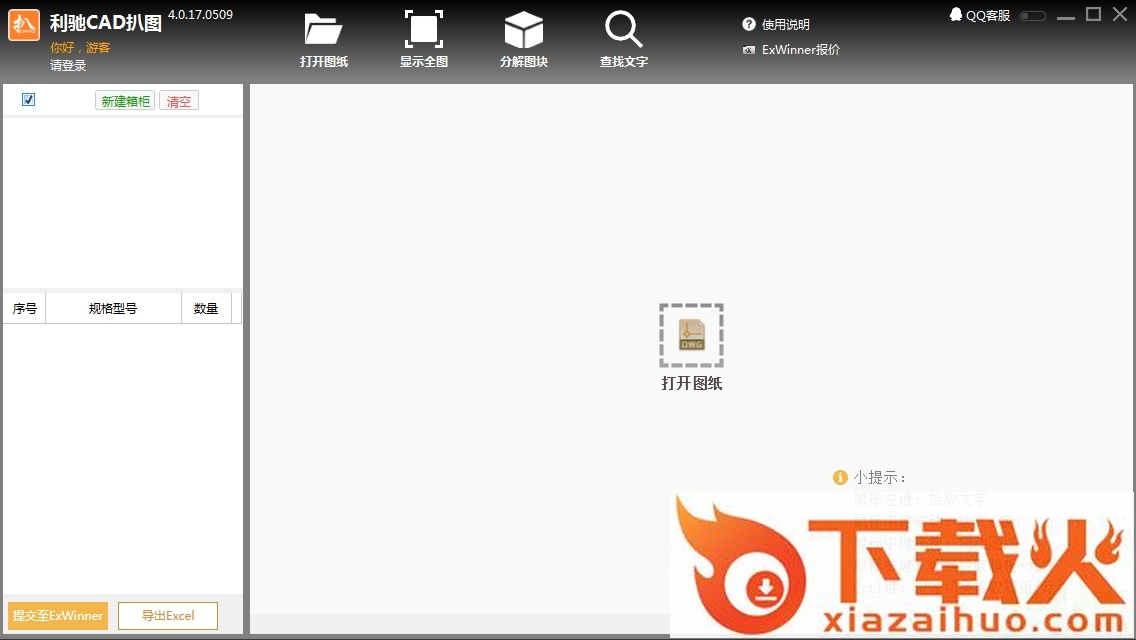Click the 序号 column header
Screen dimensions: 1136x640
[x=25, y=309]
